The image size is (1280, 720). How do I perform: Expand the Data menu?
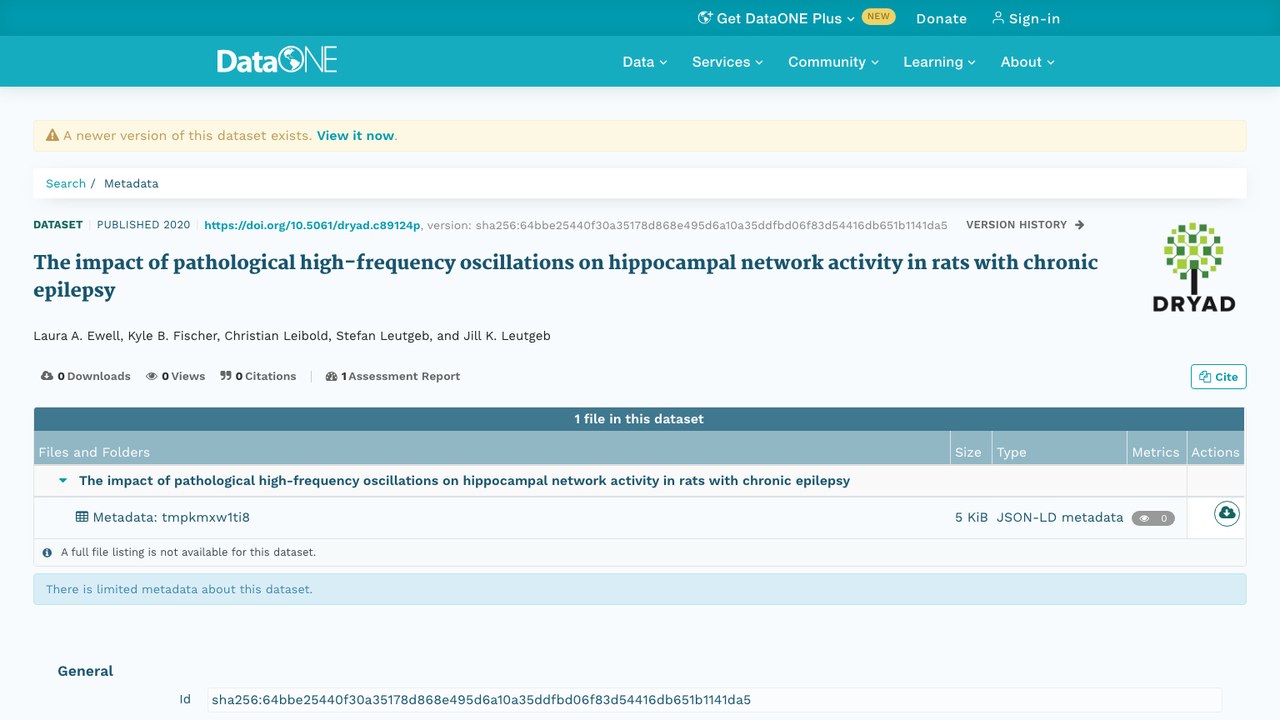(645, 62)
